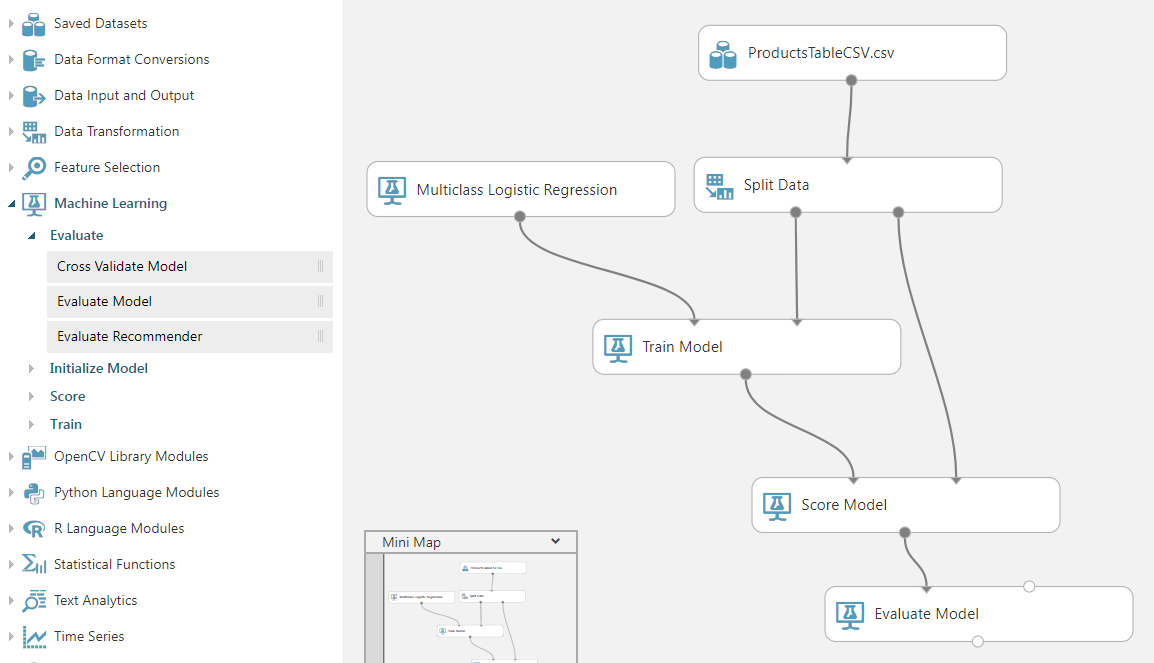The image size is (1154, 663).
Task: Click the Score Model node on canvas
Action: [x=905, y=504]
